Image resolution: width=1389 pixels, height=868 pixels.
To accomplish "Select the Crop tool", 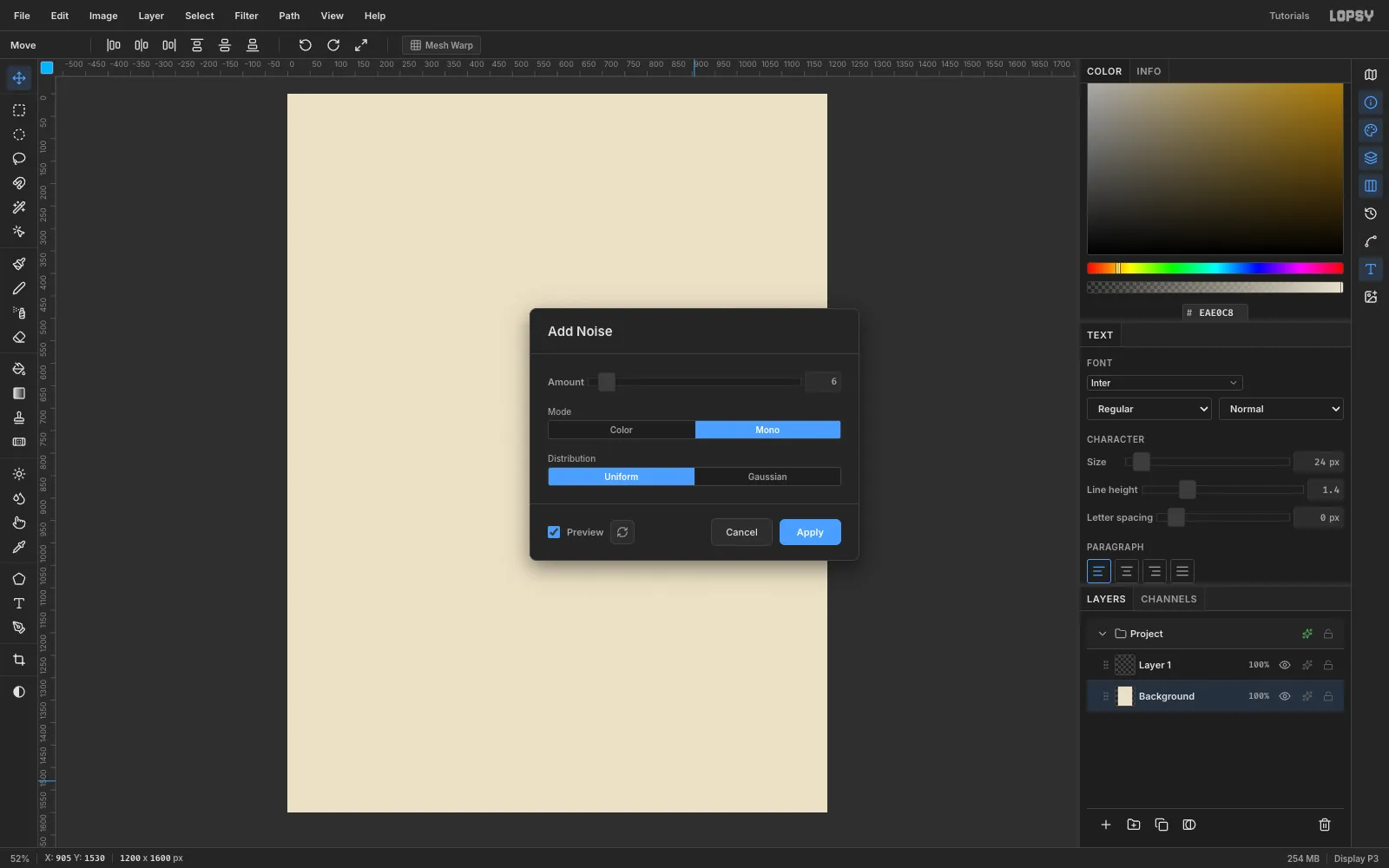I will tap(18, 660).
